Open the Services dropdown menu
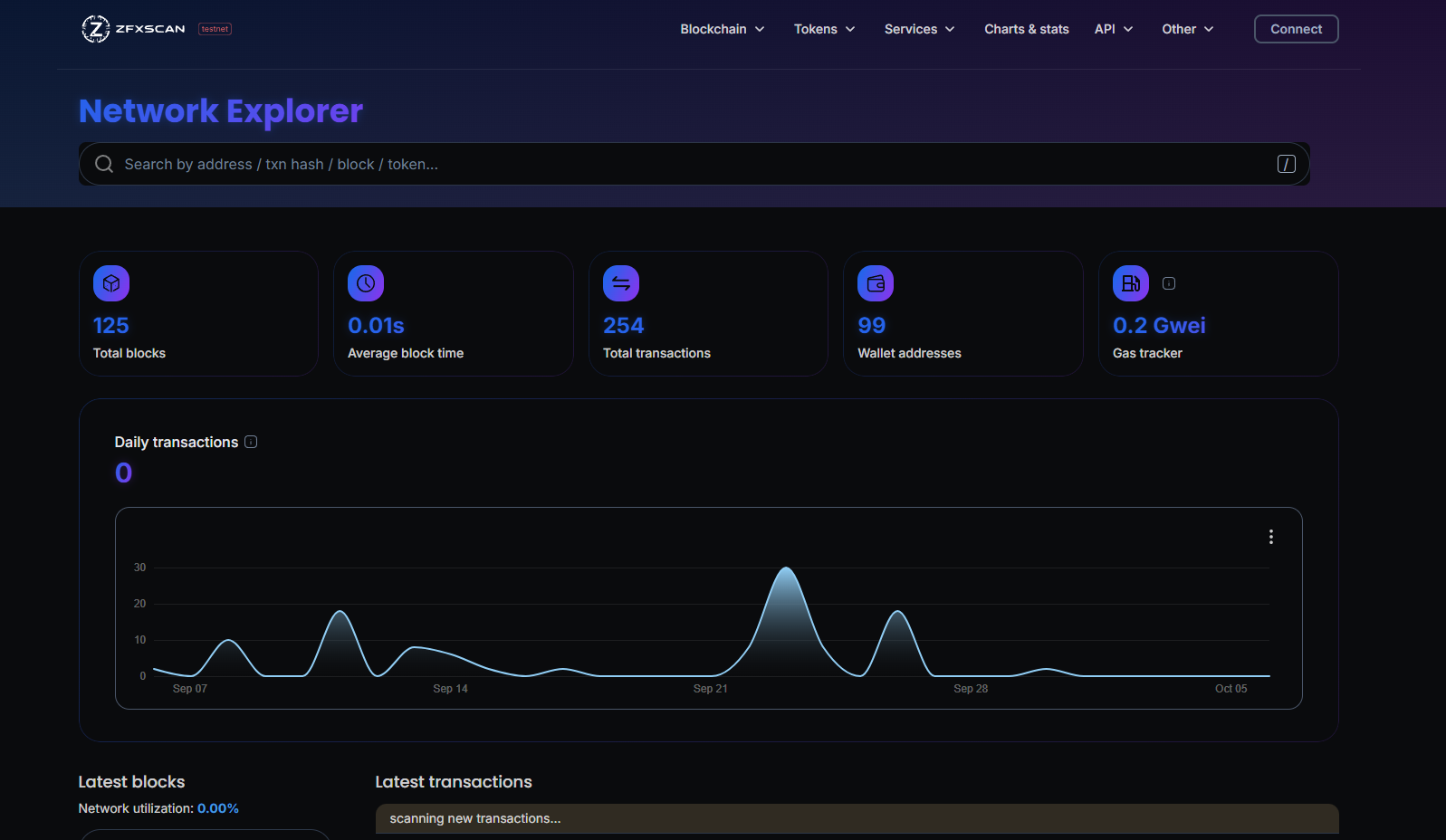The height and width of the screenshot is (840, 1446). coord(919,29)
